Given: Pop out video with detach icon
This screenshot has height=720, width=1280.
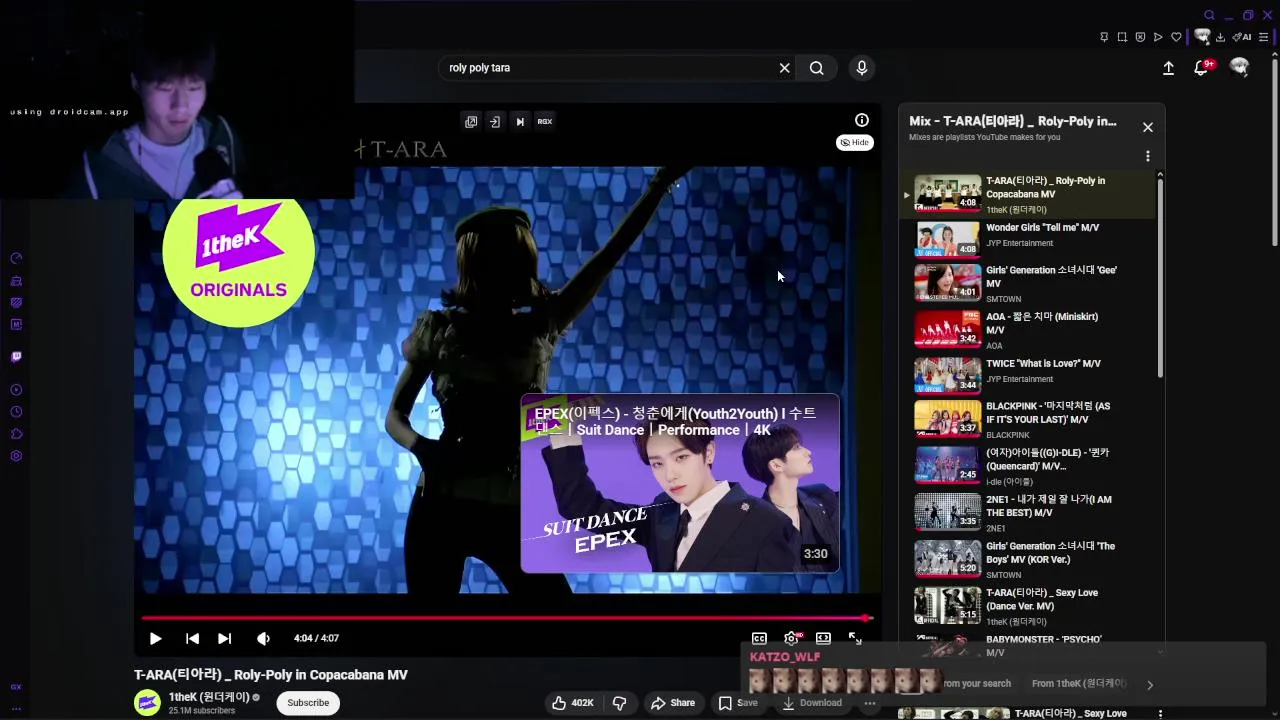Looking at the screenshot, I should (x=471, y=121).
